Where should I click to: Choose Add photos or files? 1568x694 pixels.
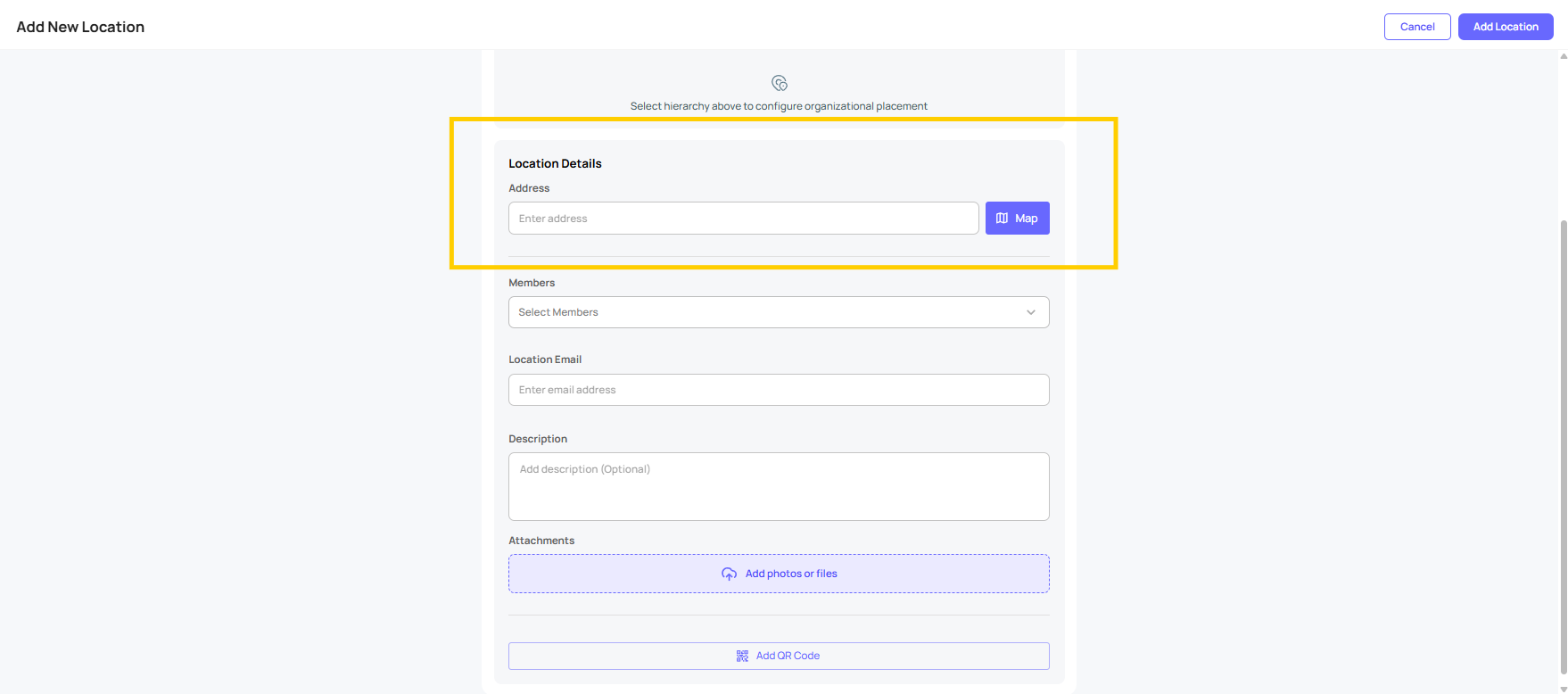click(x=790, y=574)
